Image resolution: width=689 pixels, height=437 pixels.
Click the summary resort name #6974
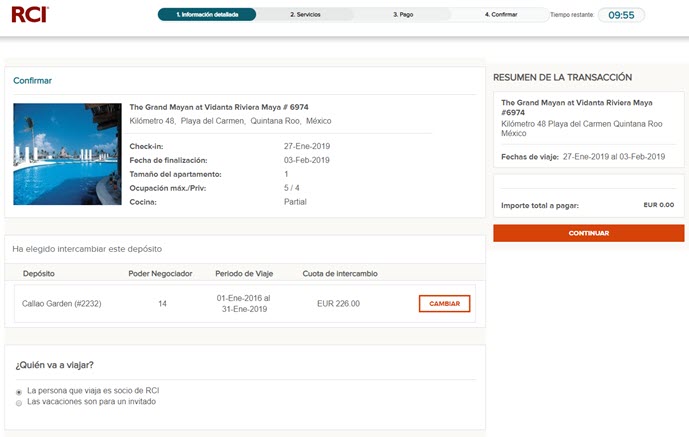click(577, 108)
